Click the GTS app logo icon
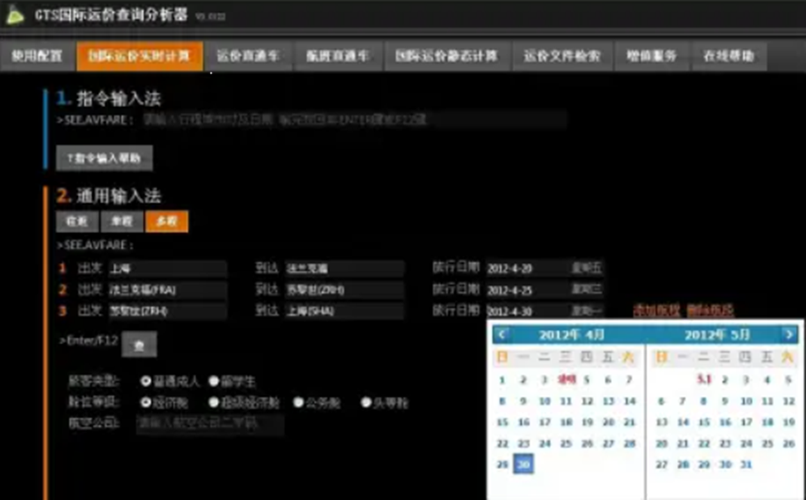The image size is (806, 500). pyautogui.click(x=15, y=15)
